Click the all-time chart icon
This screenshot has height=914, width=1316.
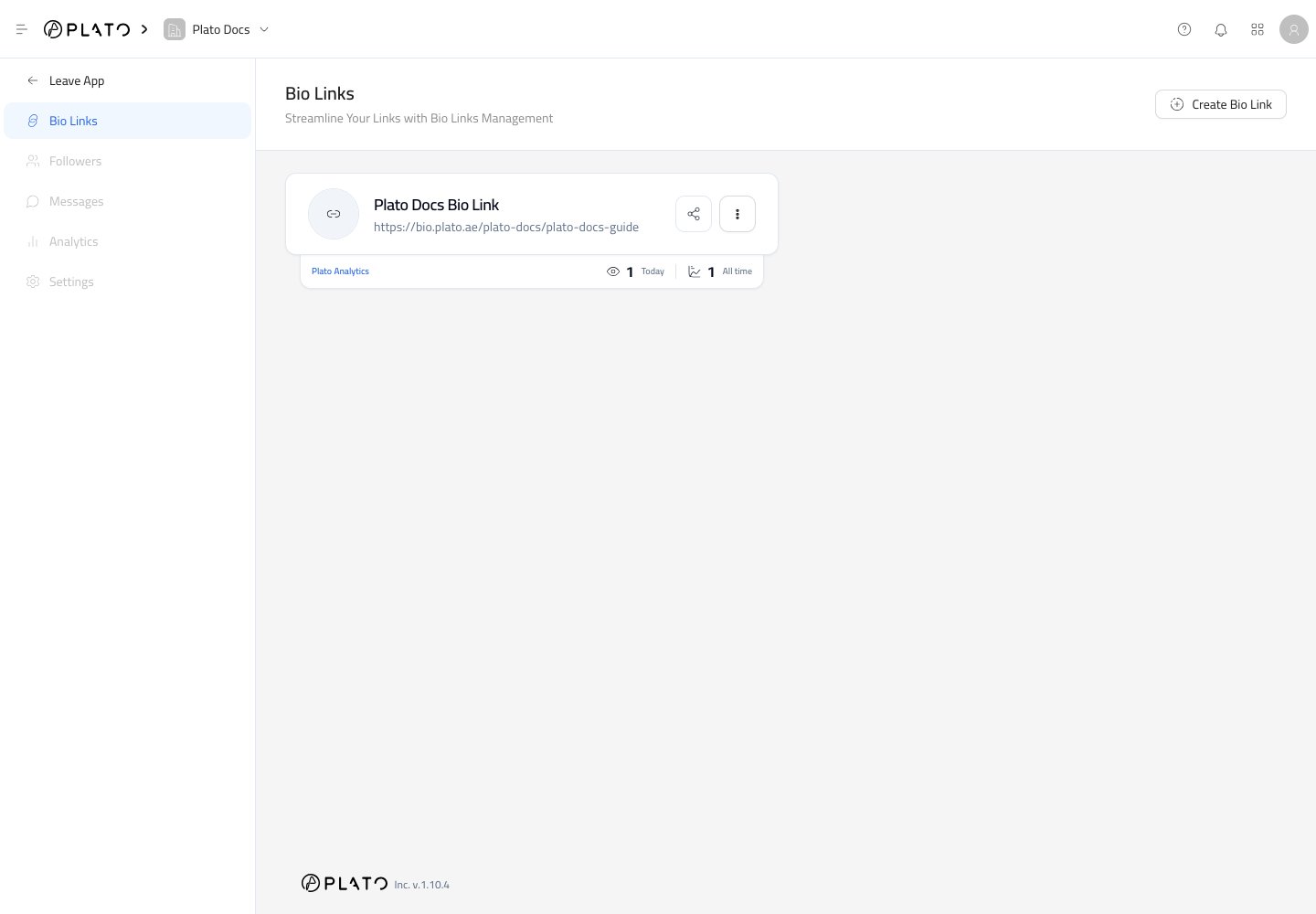click(x=695, y=271)
